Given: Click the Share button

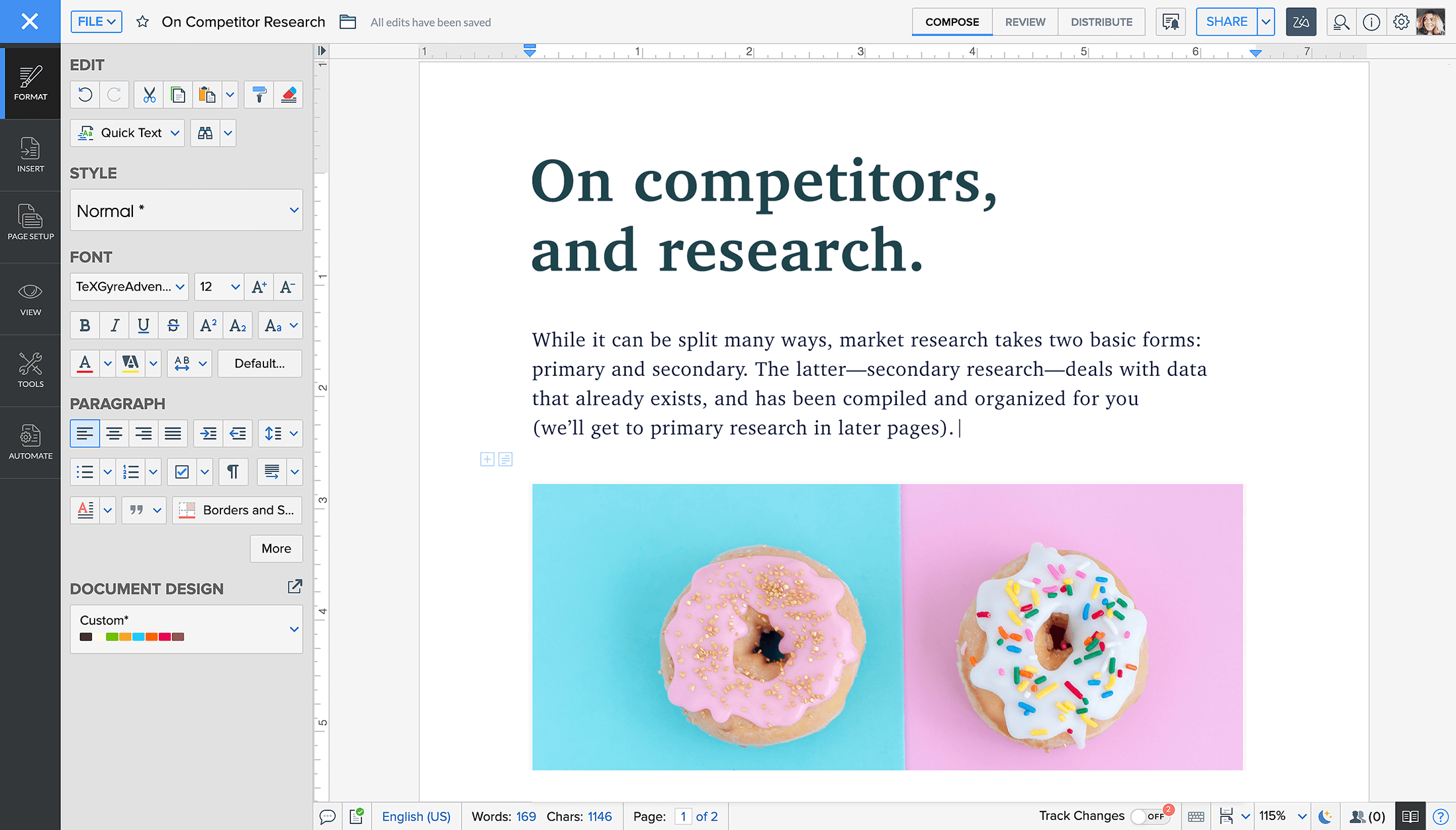Looking at the screenshot, I should pos(1226,22).
